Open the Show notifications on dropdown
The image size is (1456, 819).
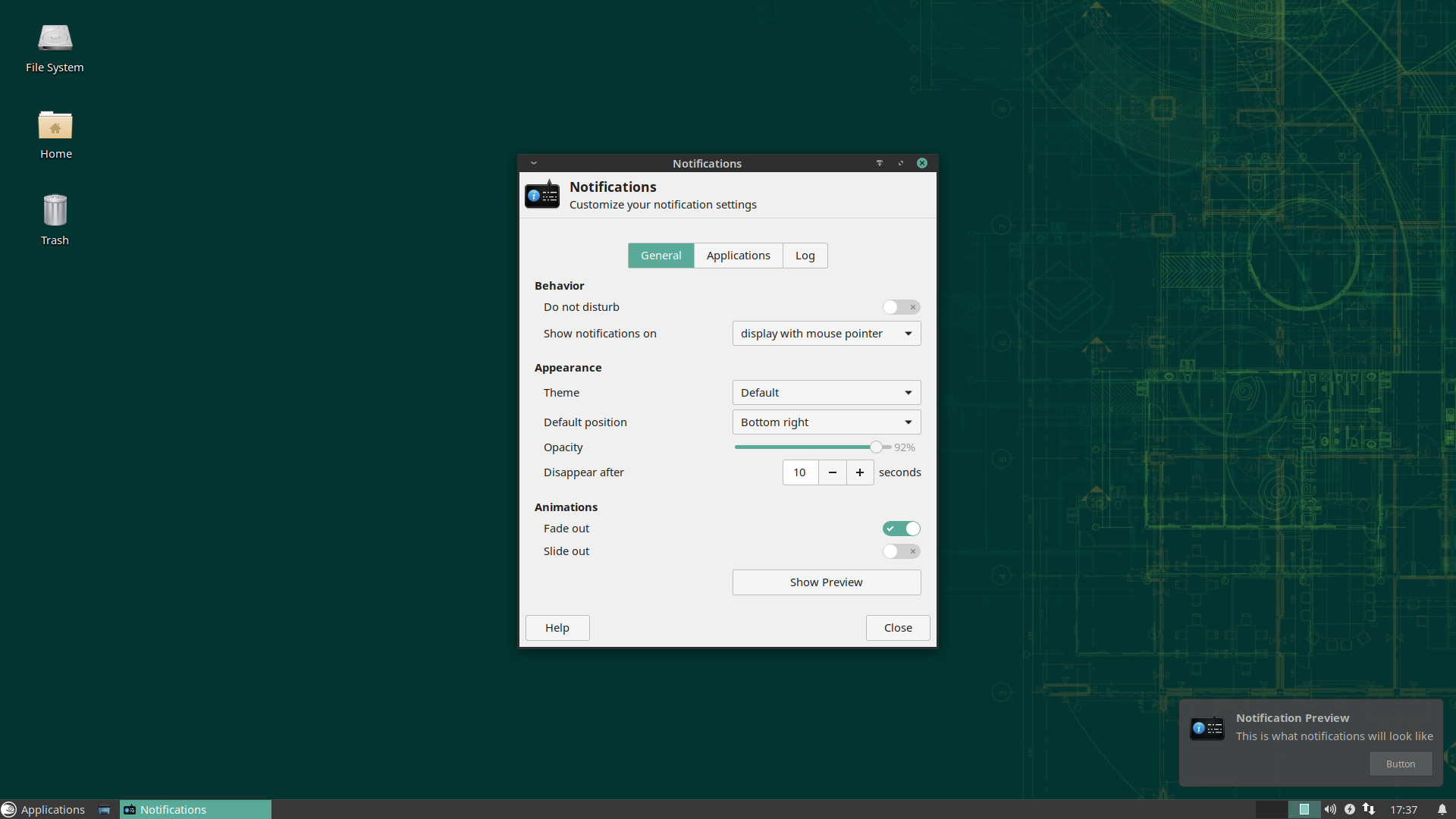[x=826, y=334]
